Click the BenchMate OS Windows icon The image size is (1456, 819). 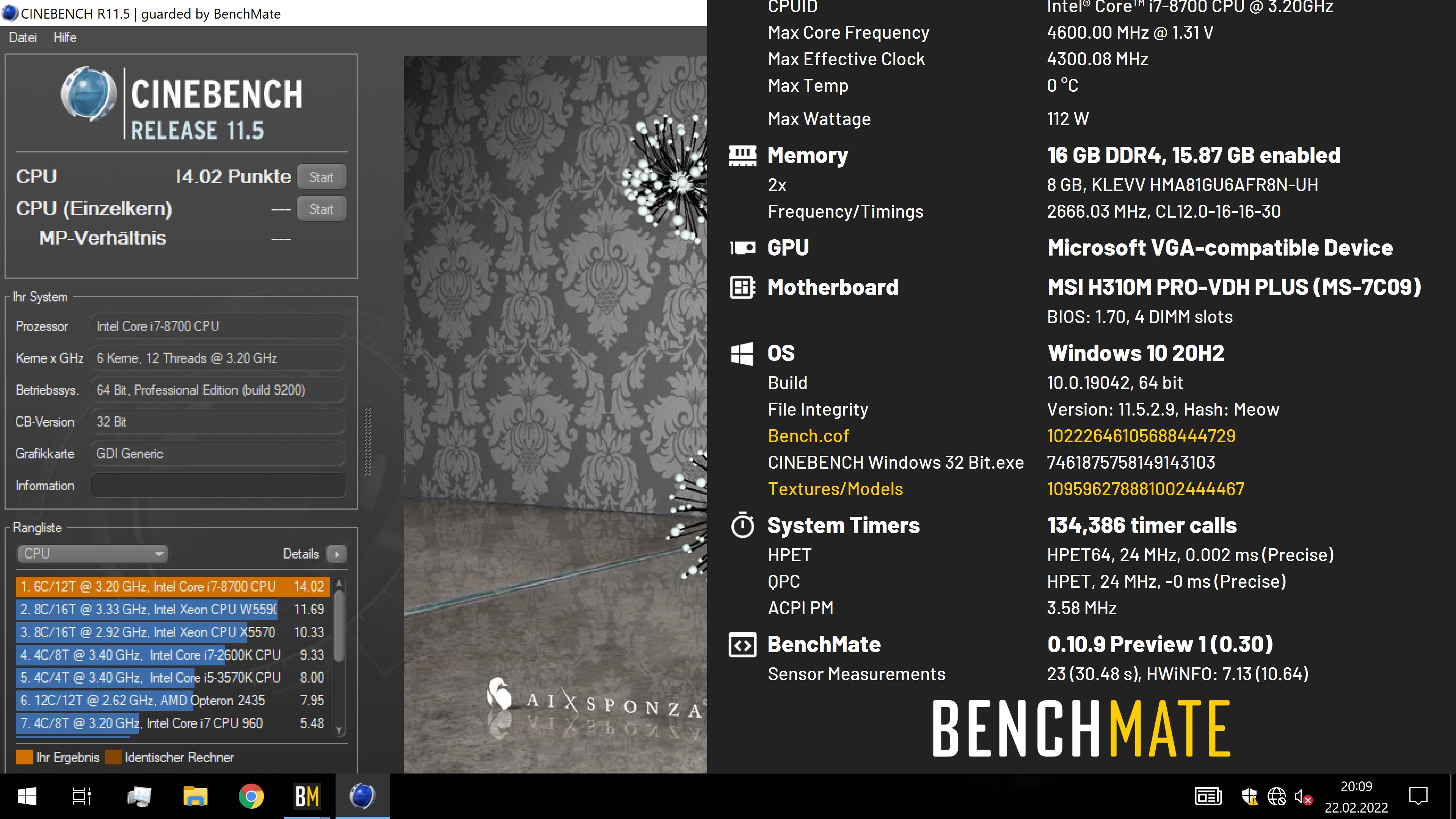[742, 354]
